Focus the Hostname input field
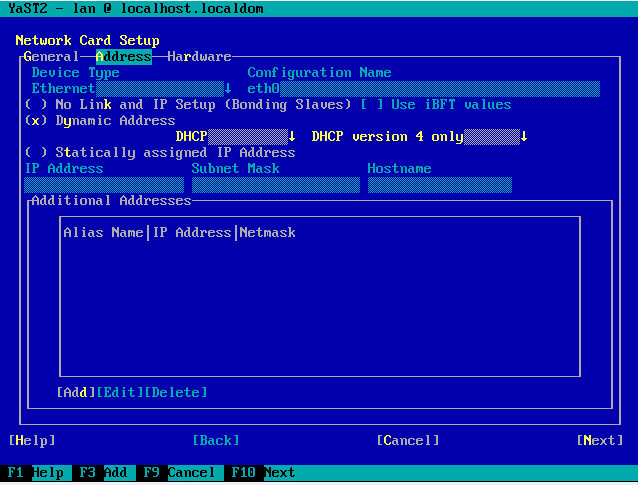The image size is (638, 485). (440, 185)
